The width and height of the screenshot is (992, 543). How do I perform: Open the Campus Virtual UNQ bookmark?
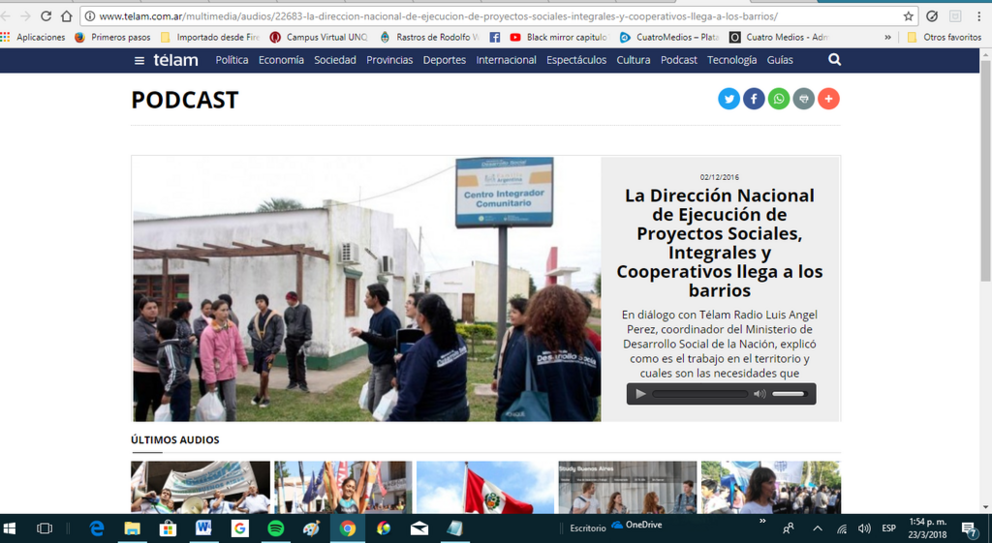318,37
